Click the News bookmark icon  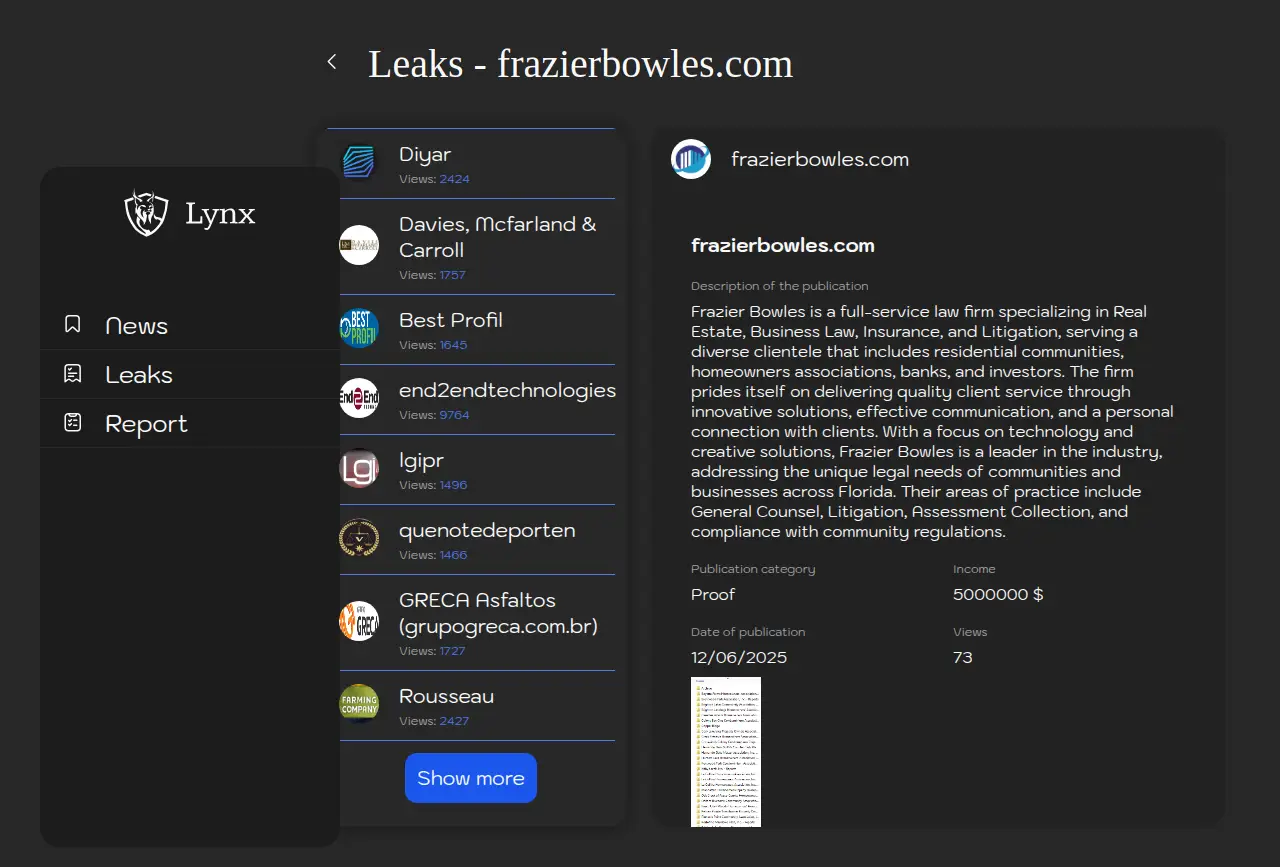[x=72, y=324]
